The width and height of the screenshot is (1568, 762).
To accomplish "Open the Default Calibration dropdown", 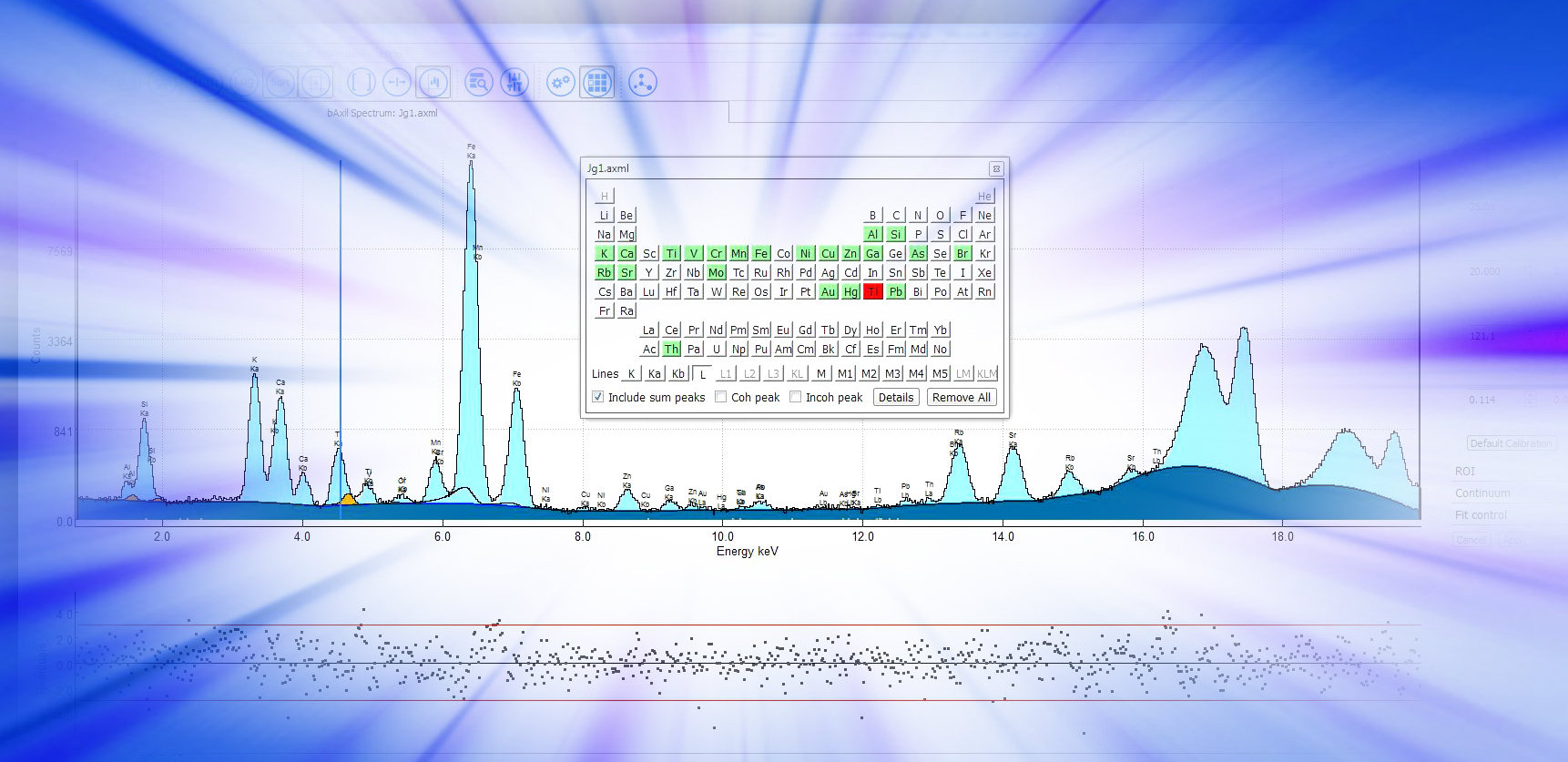I will tap(1510, 443).
